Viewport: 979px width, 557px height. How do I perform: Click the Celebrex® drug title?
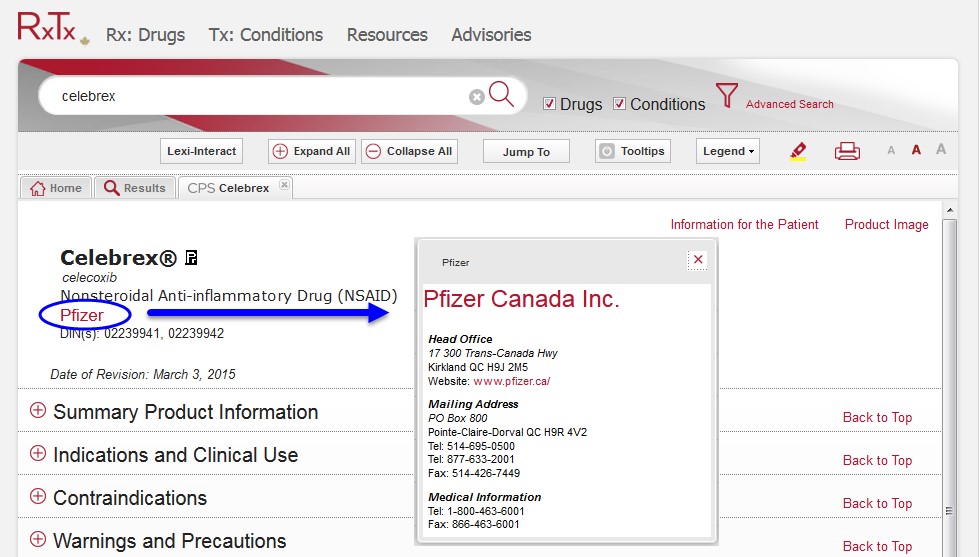pyautogui.click(x=119, y=257)
